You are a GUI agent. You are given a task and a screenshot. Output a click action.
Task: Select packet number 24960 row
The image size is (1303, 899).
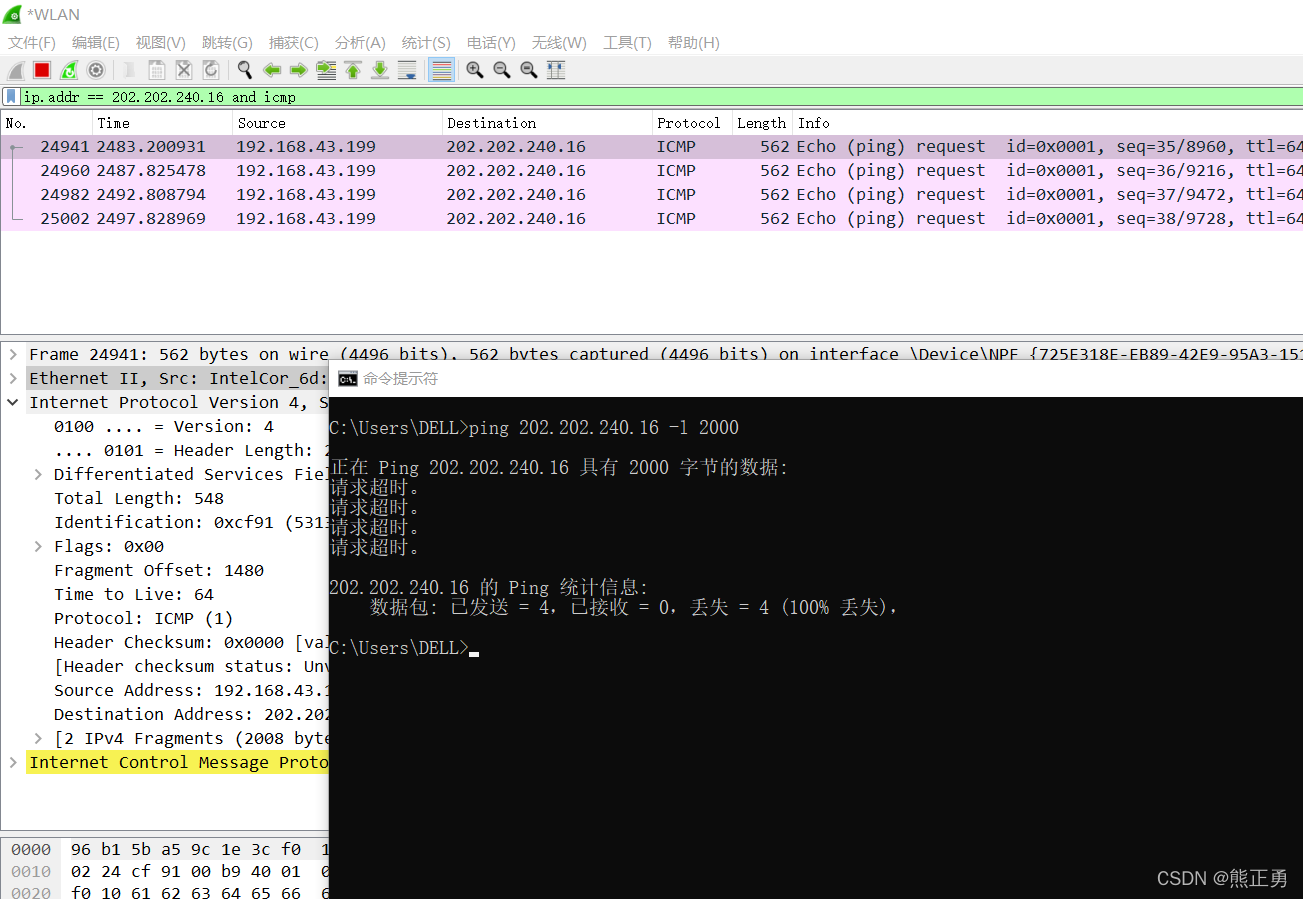pos(651,171)
